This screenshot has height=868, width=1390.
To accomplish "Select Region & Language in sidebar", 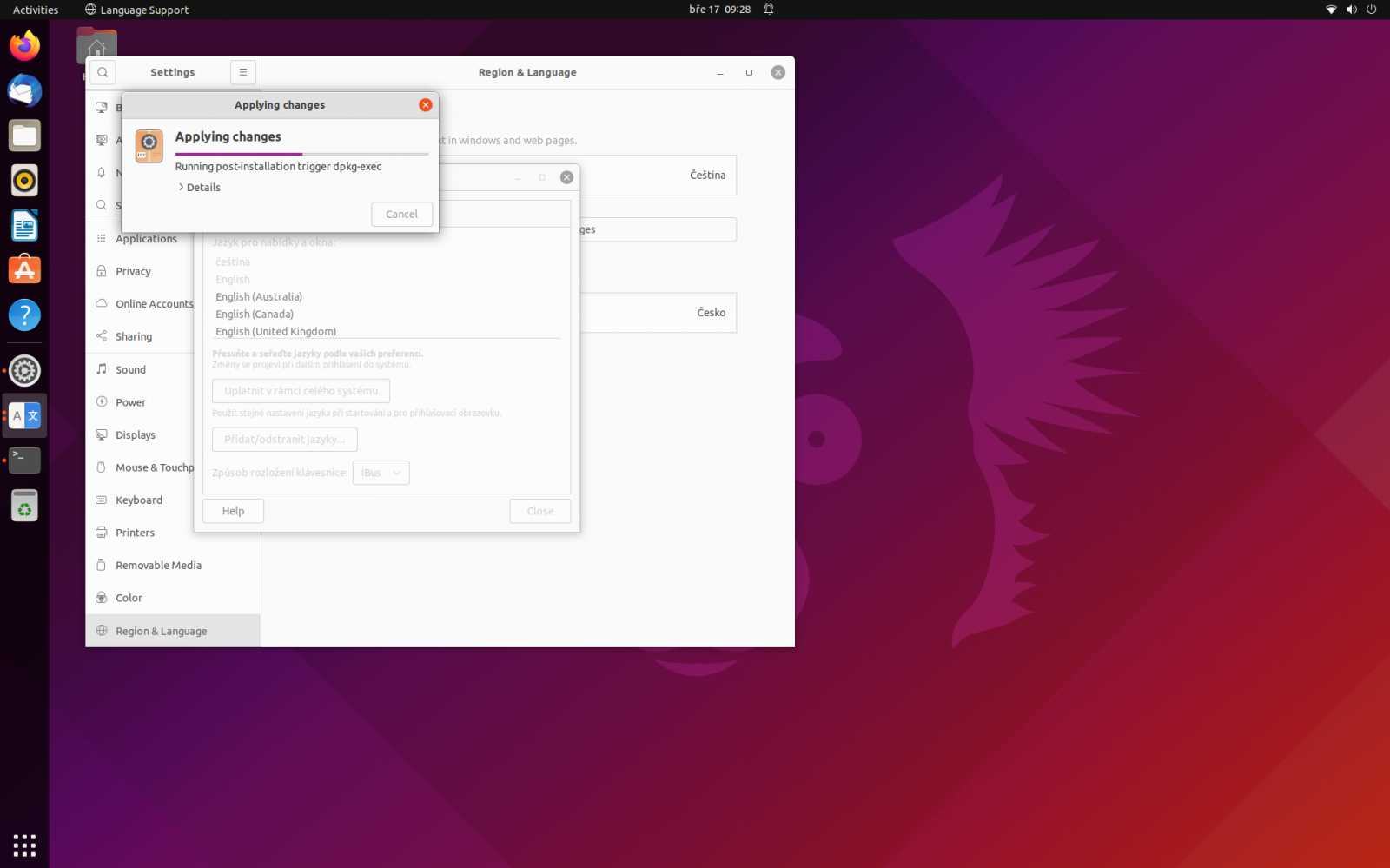I will coord(173,631).
